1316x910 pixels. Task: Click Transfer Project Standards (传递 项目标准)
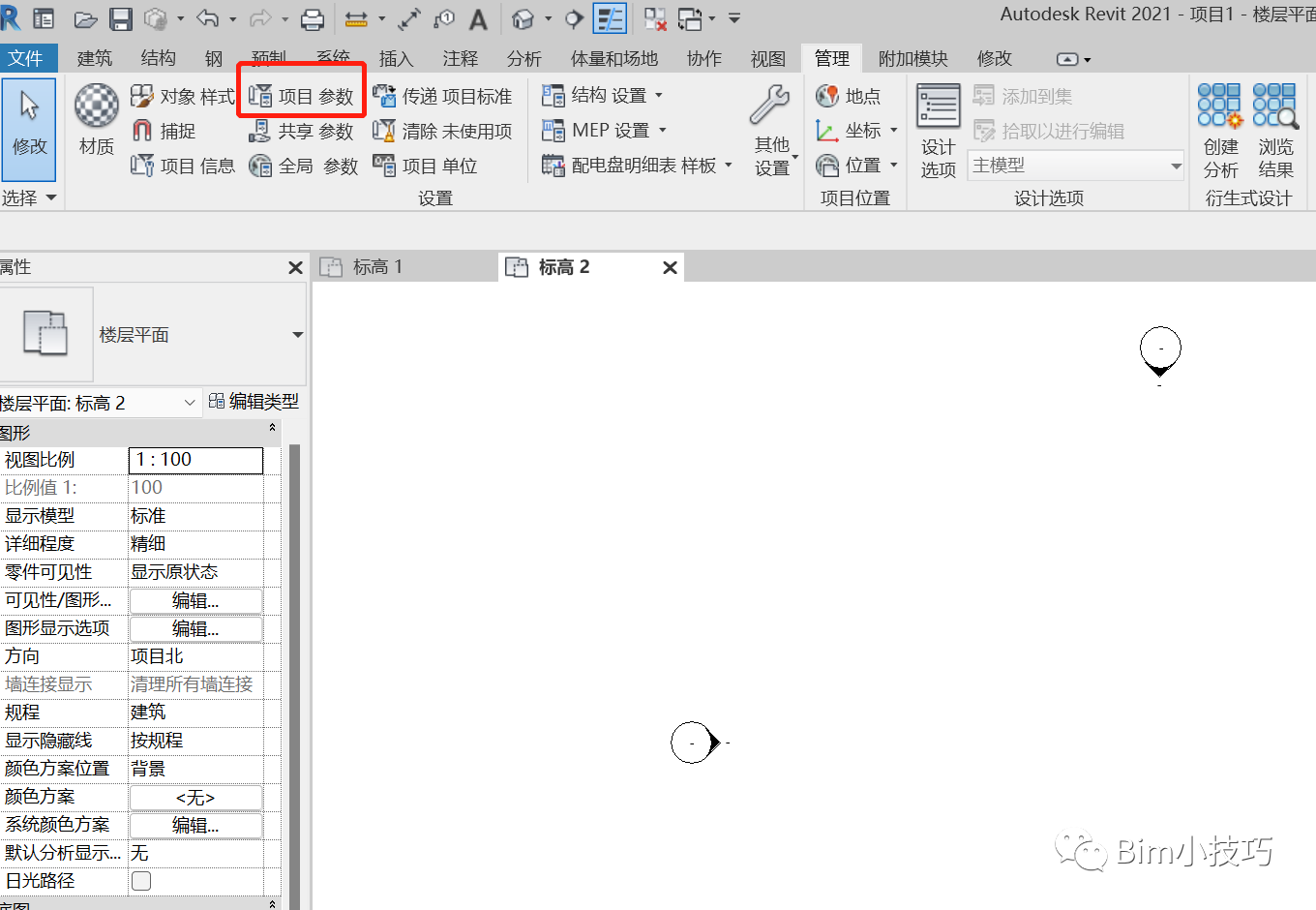tap(442, 96)
